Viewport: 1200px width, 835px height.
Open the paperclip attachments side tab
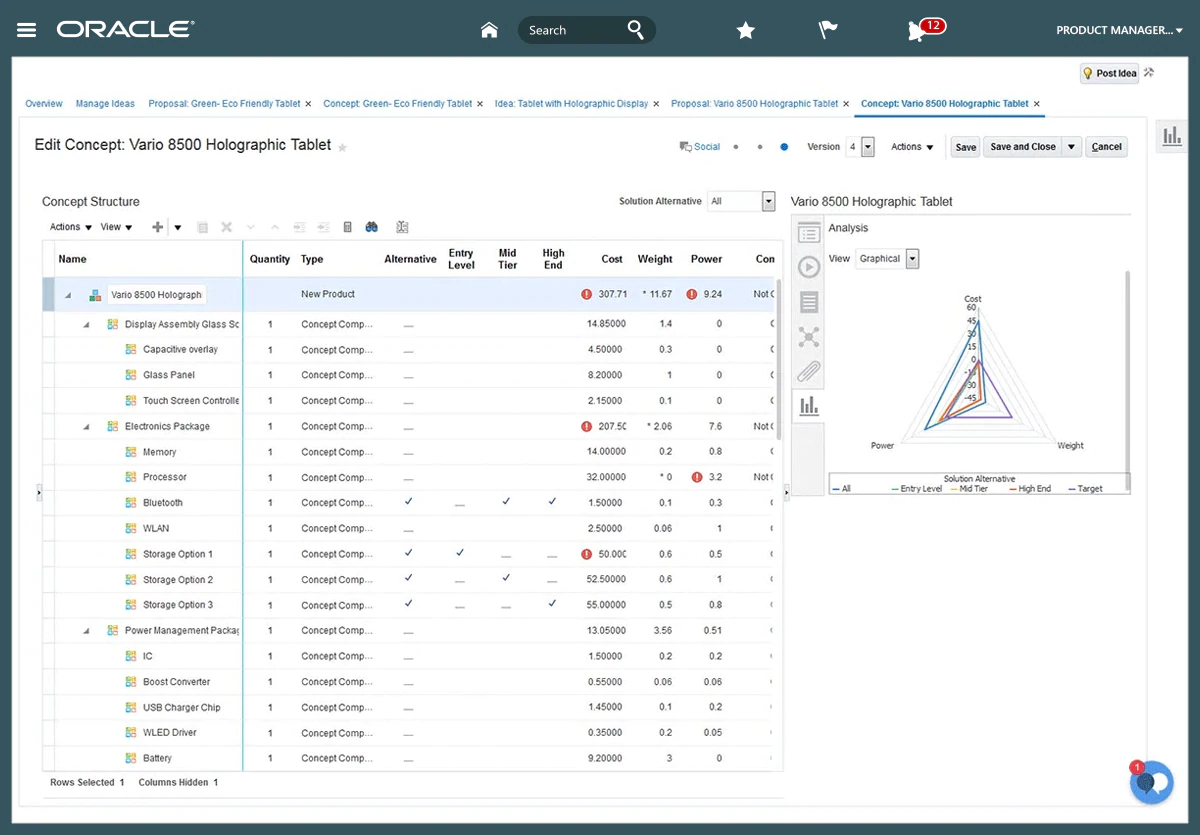pos(808,372)
